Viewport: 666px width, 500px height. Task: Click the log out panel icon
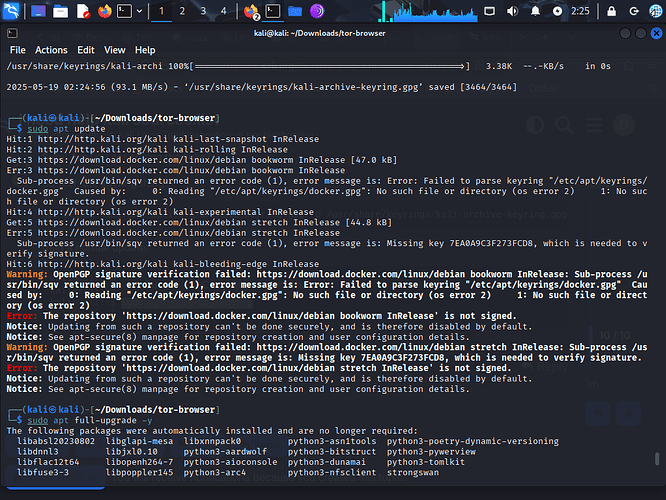point(634,11)
